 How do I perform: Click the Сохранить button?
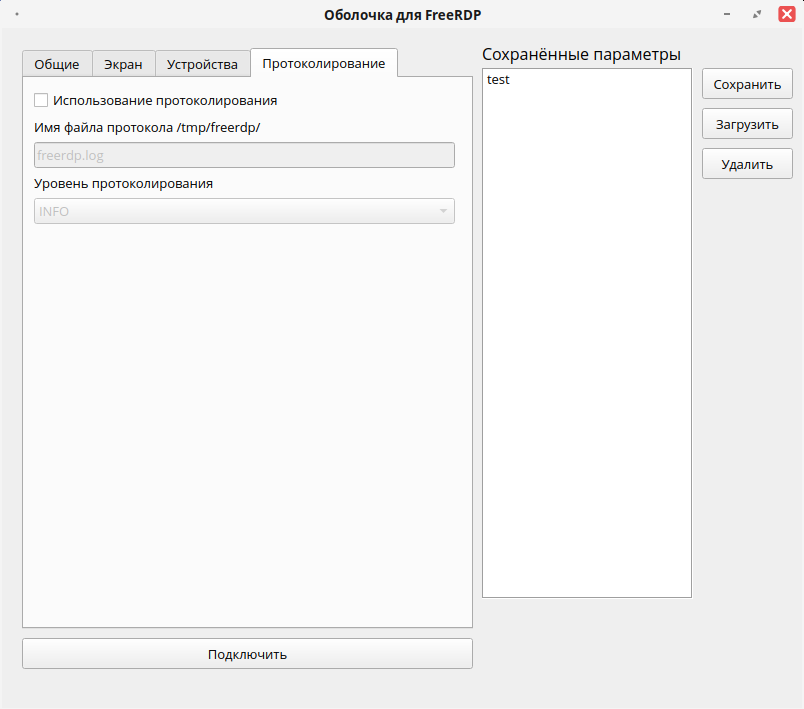(747, 84)
